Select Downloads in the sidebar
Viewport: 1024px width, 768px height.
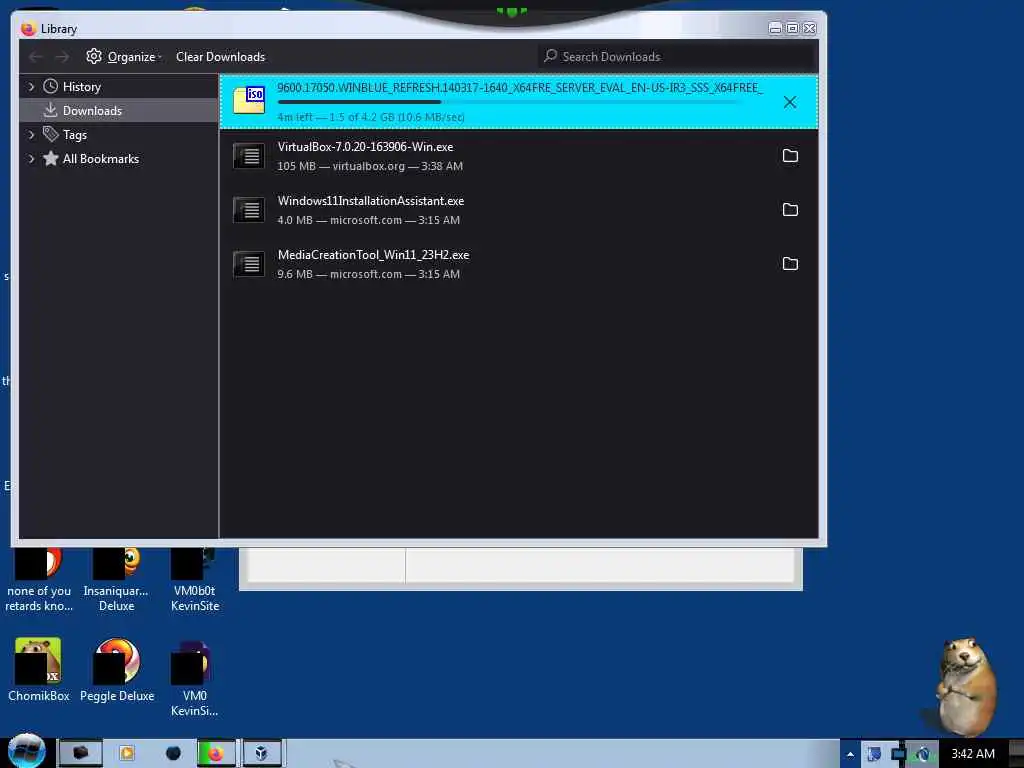119,110
